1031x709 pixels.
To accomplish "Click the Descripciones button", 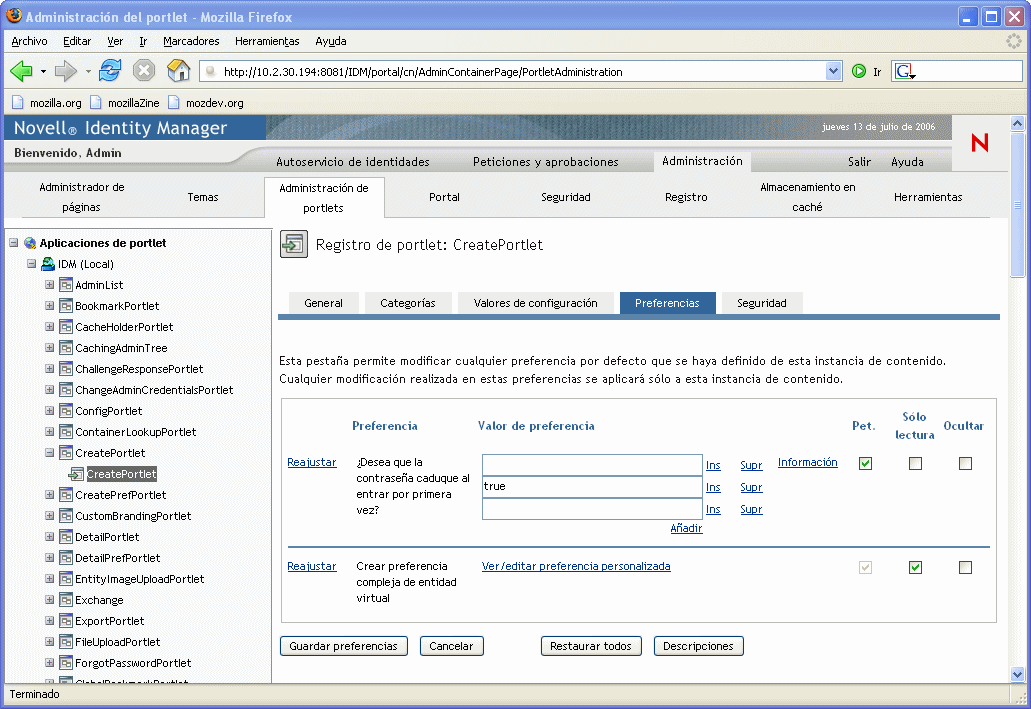I will 698,647.
